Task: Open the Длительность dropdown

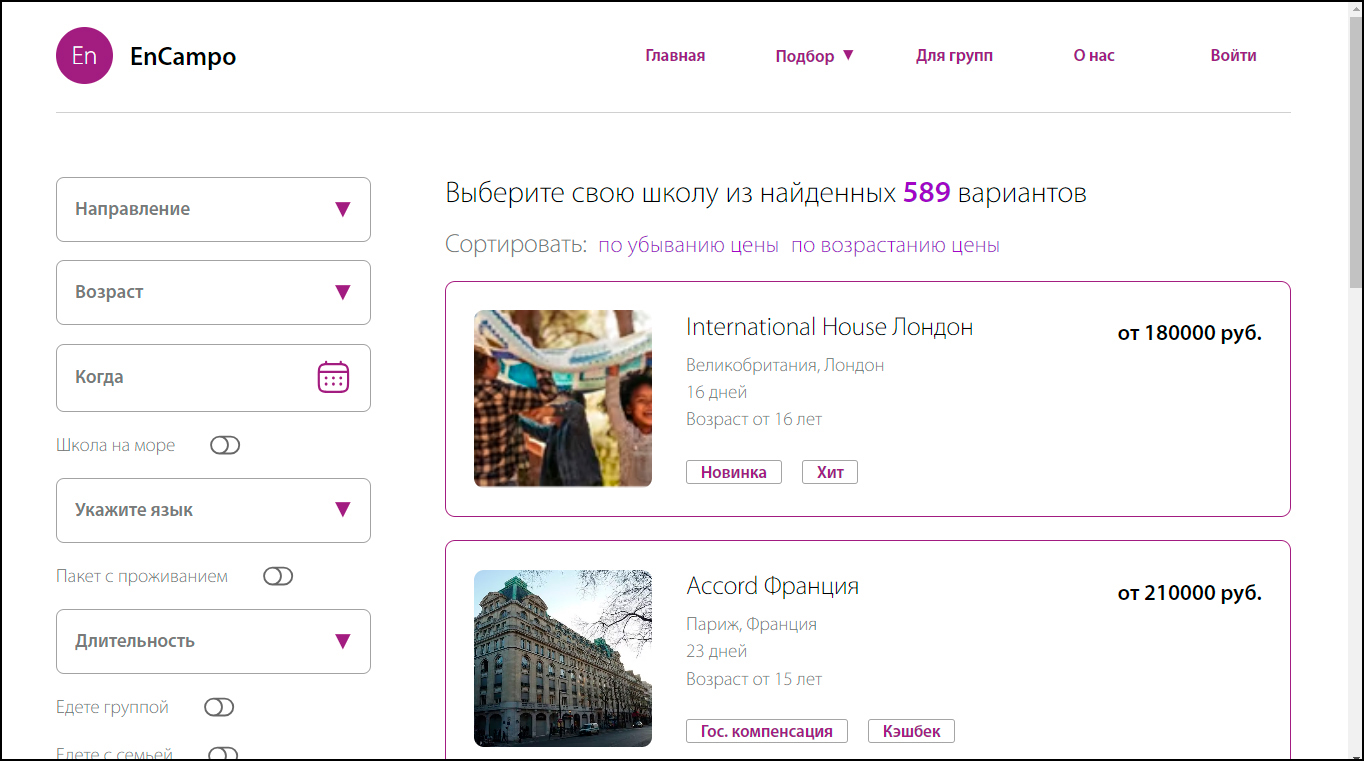Action: click(213, 641)
